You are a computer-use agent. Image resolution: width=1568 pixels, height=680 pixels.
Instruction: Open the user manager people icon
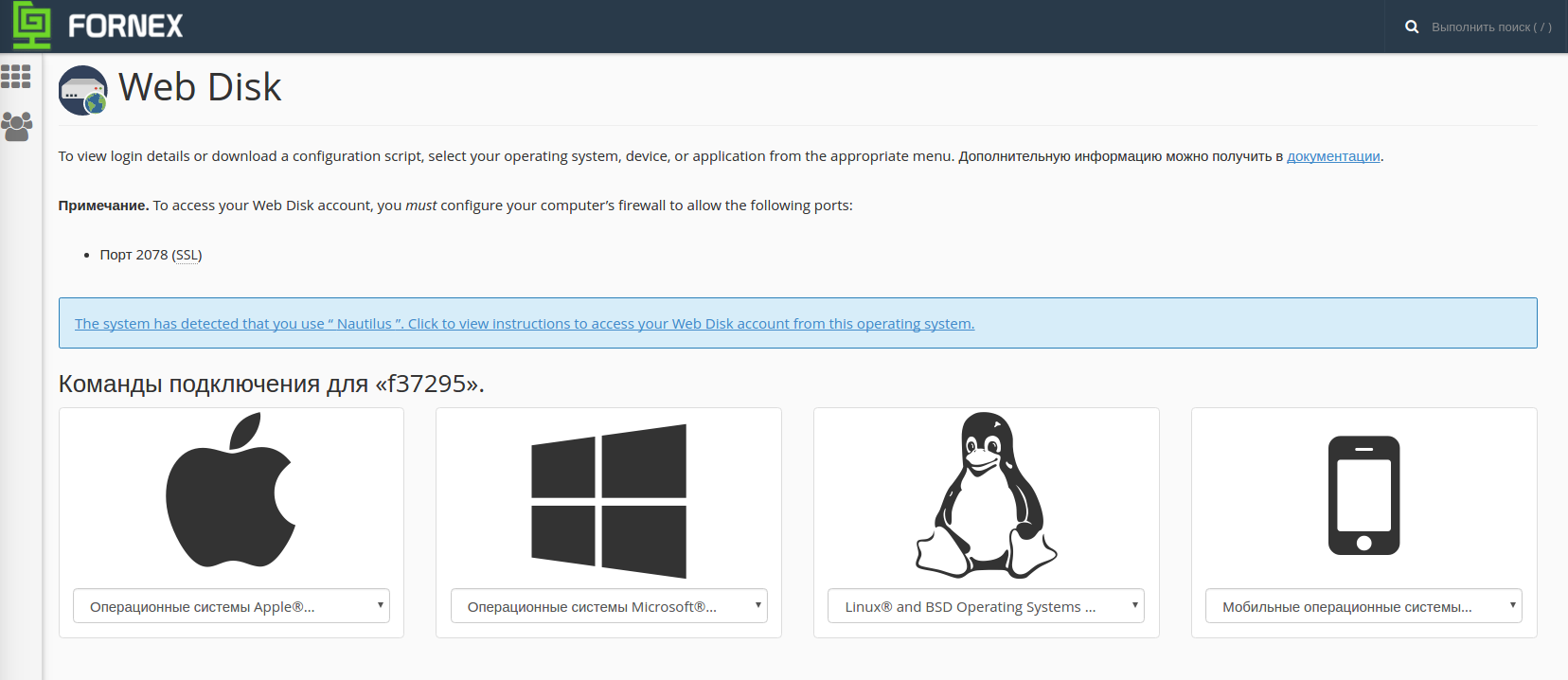click(16, 126)
